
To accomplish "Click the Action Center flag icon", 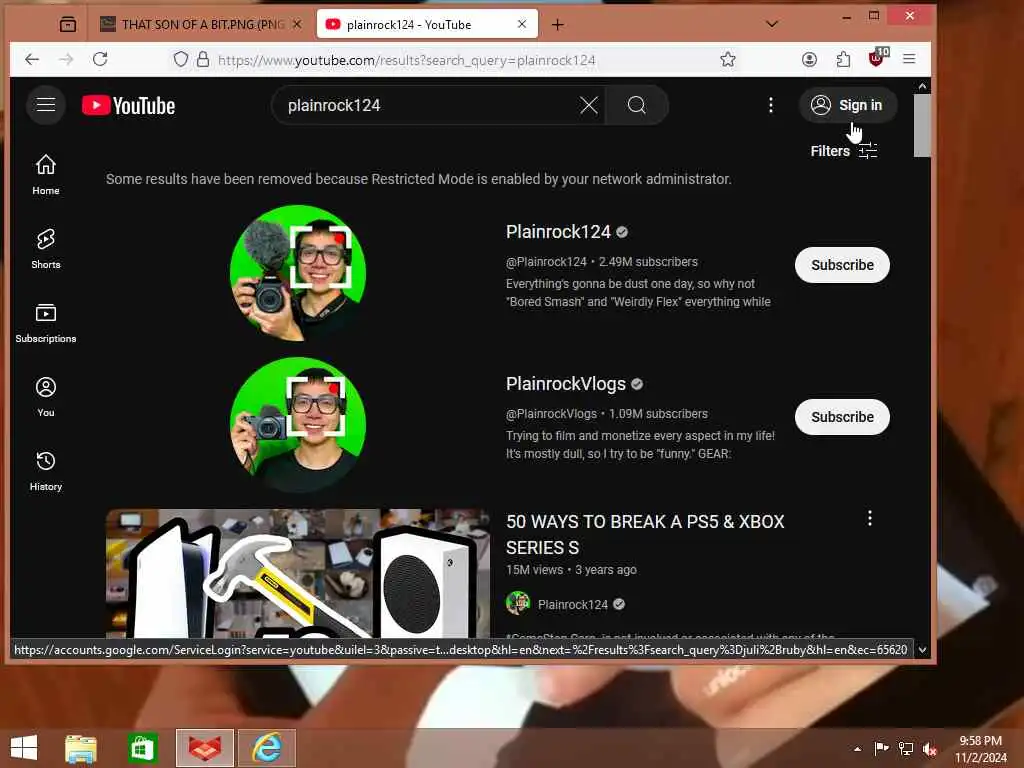I will pos(882,748).
